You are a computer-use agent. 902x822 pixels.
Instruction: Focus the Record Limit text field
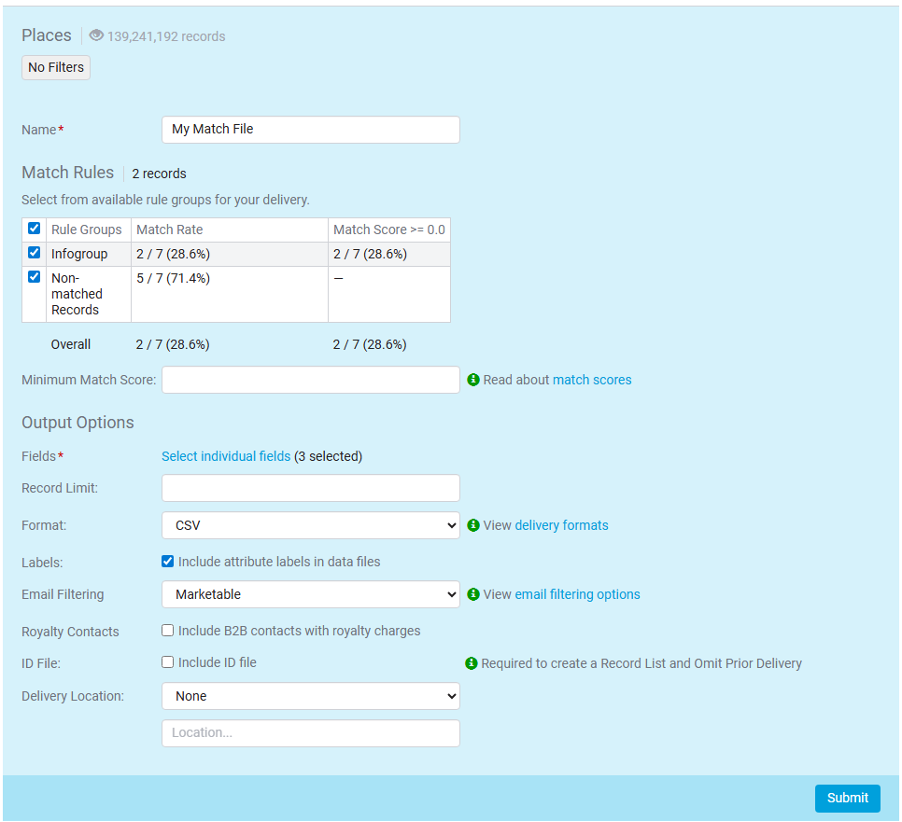point(310,488)
